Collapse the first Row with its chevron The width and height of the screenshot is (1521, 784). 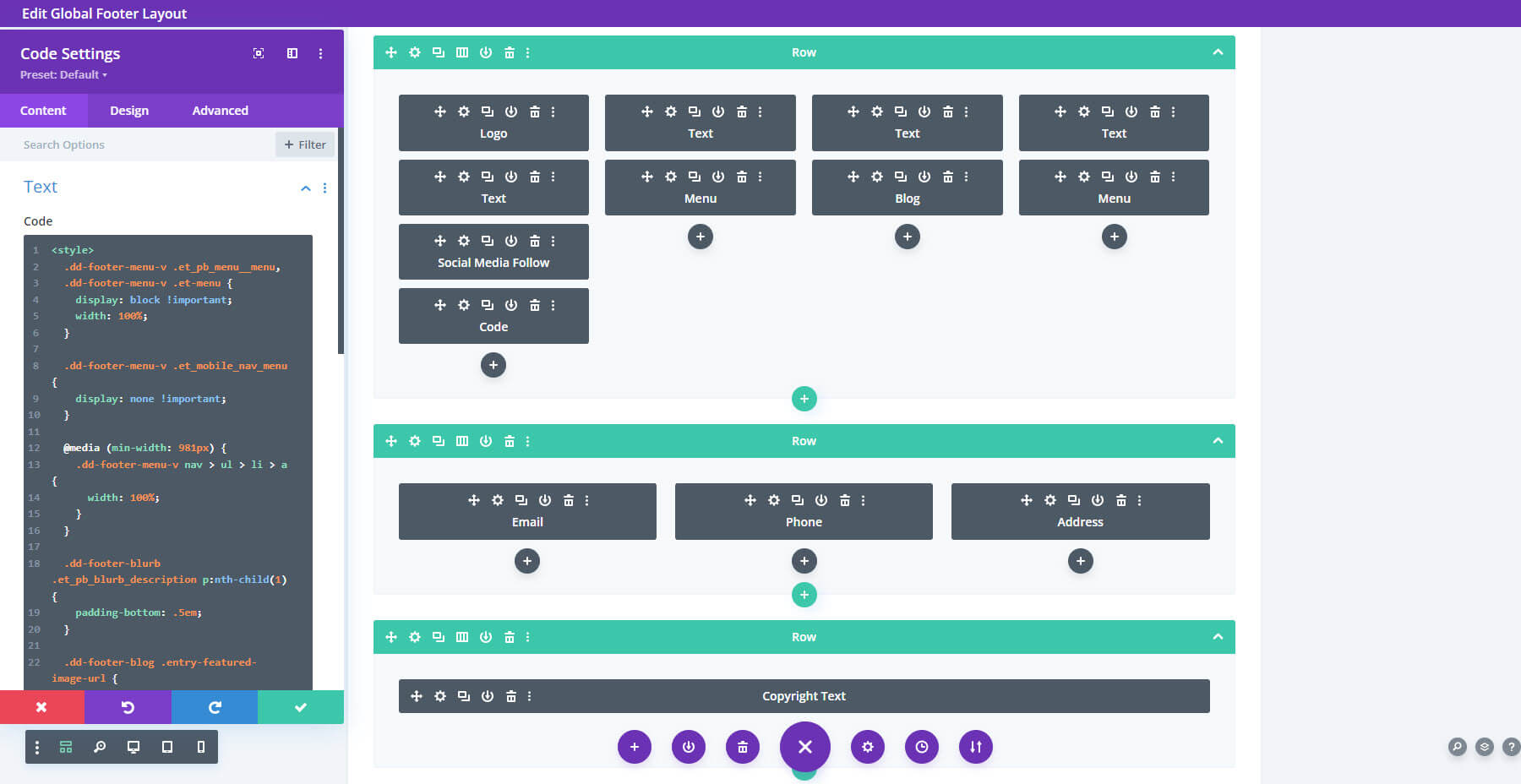[x=1218, y=52]
